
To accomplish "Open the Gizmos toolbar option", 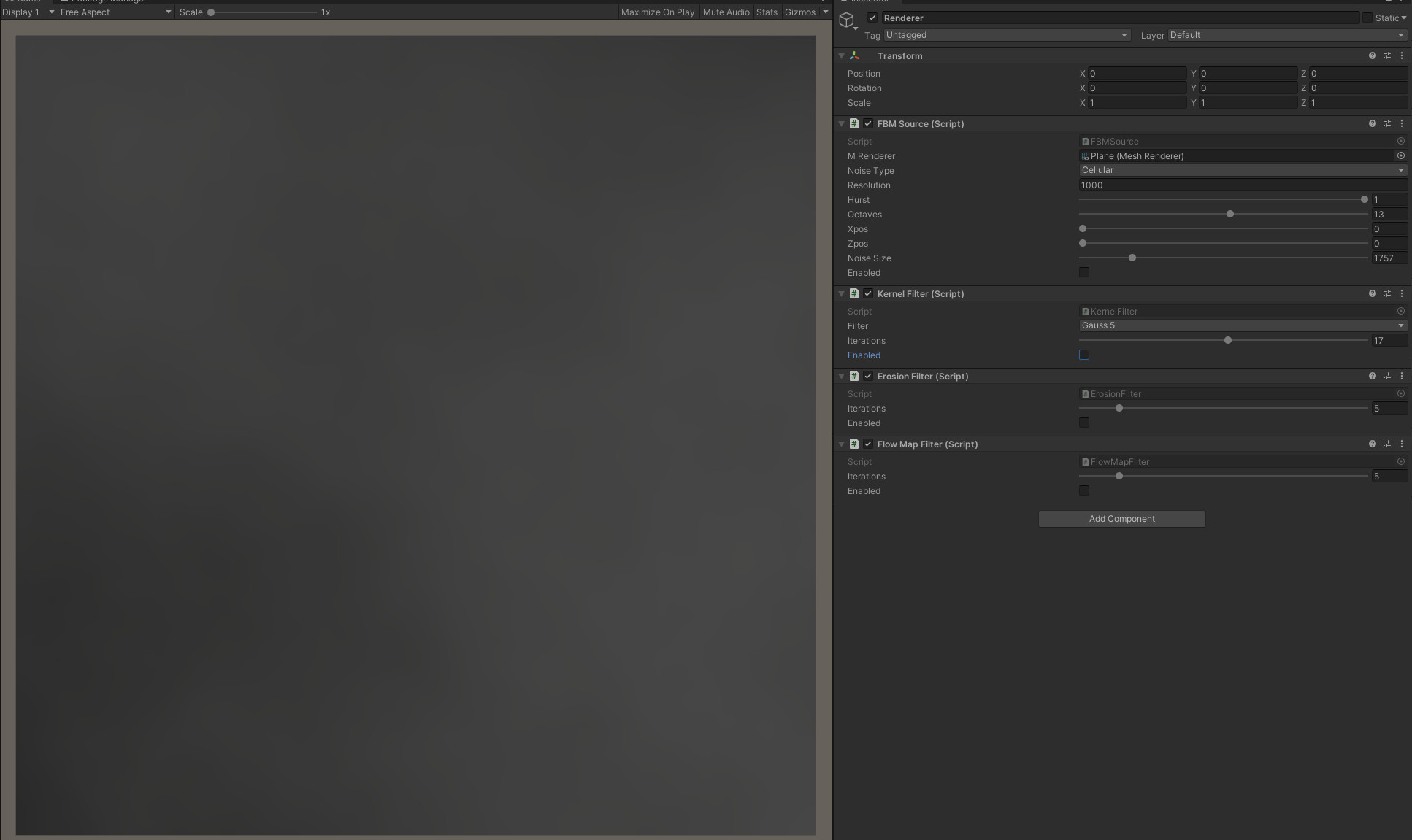I will click(799, 12).
